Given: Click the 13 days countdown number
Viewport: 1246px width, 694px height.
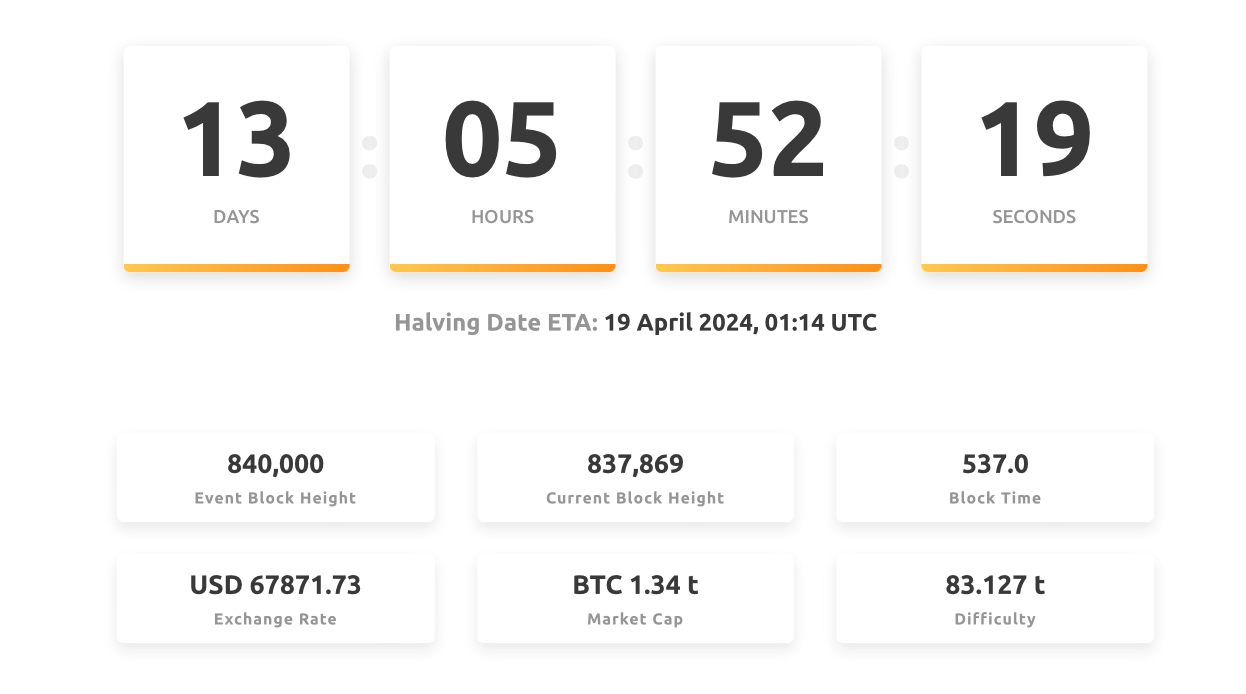Looking at the screenshot, I should coord(236,140).
